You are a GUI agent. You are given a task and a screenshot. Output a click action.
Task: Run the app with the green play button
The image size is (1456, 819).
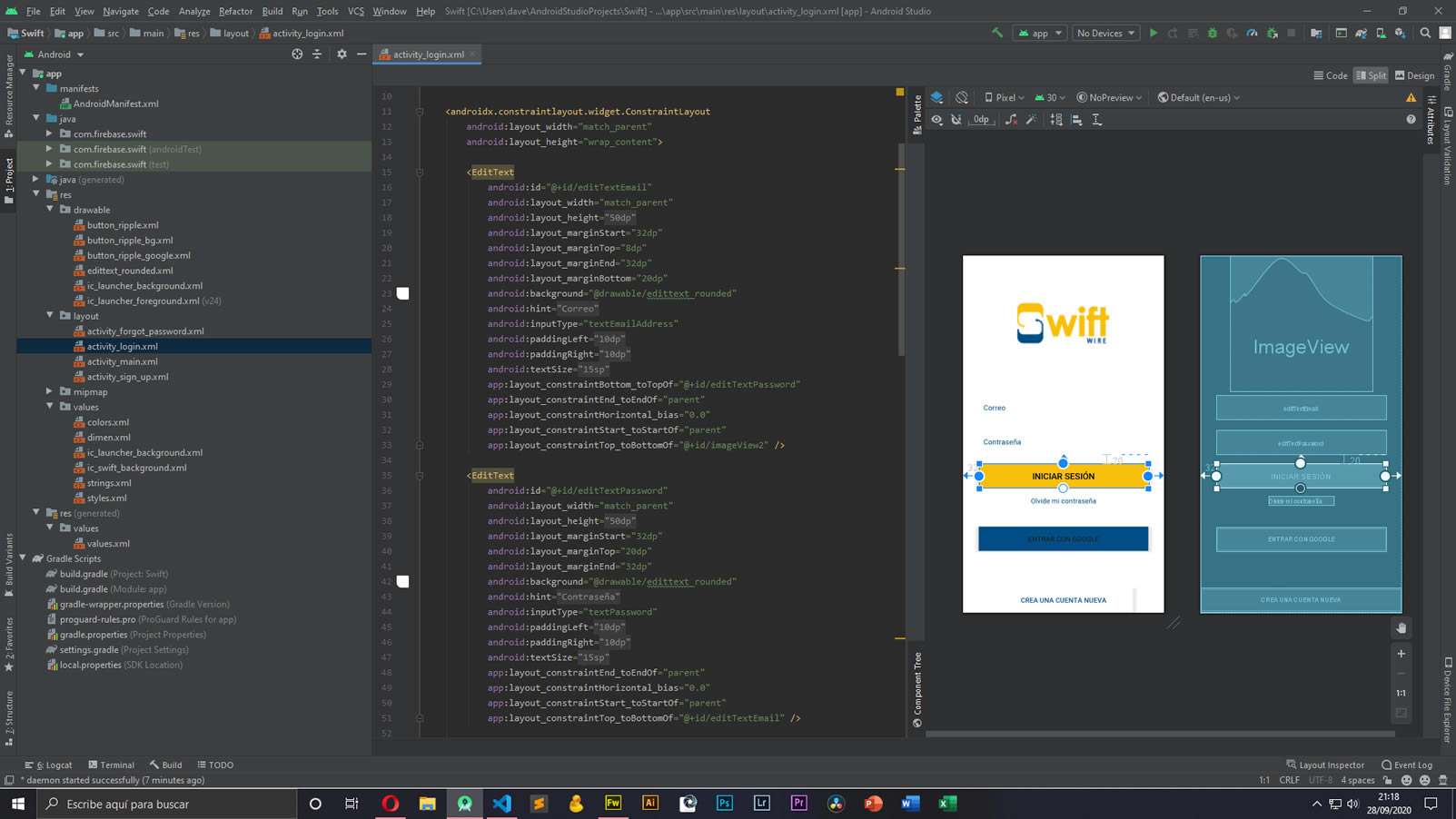[1154, 34]
